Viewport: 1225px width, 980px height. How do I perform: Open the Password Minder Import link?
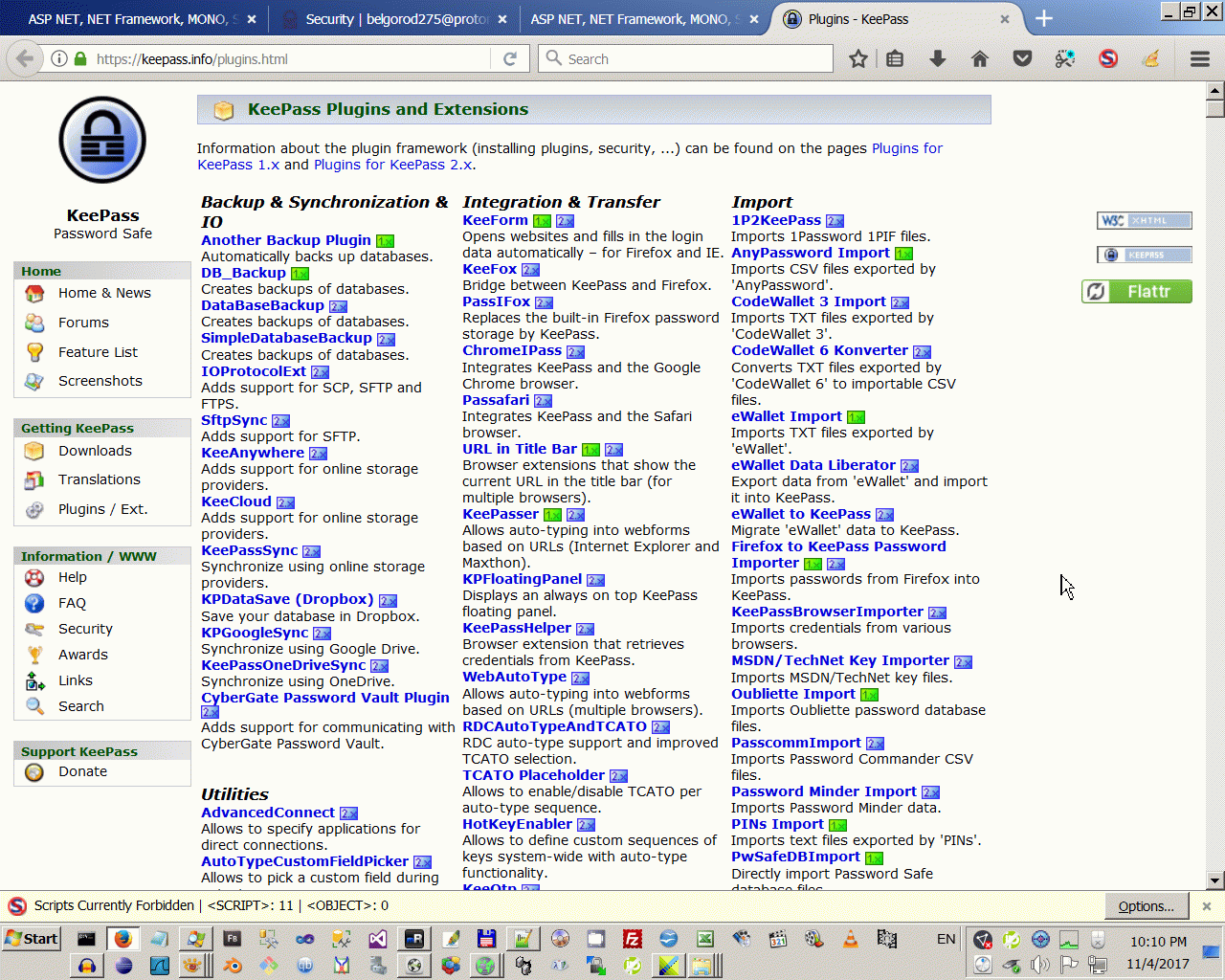point(824,791)
